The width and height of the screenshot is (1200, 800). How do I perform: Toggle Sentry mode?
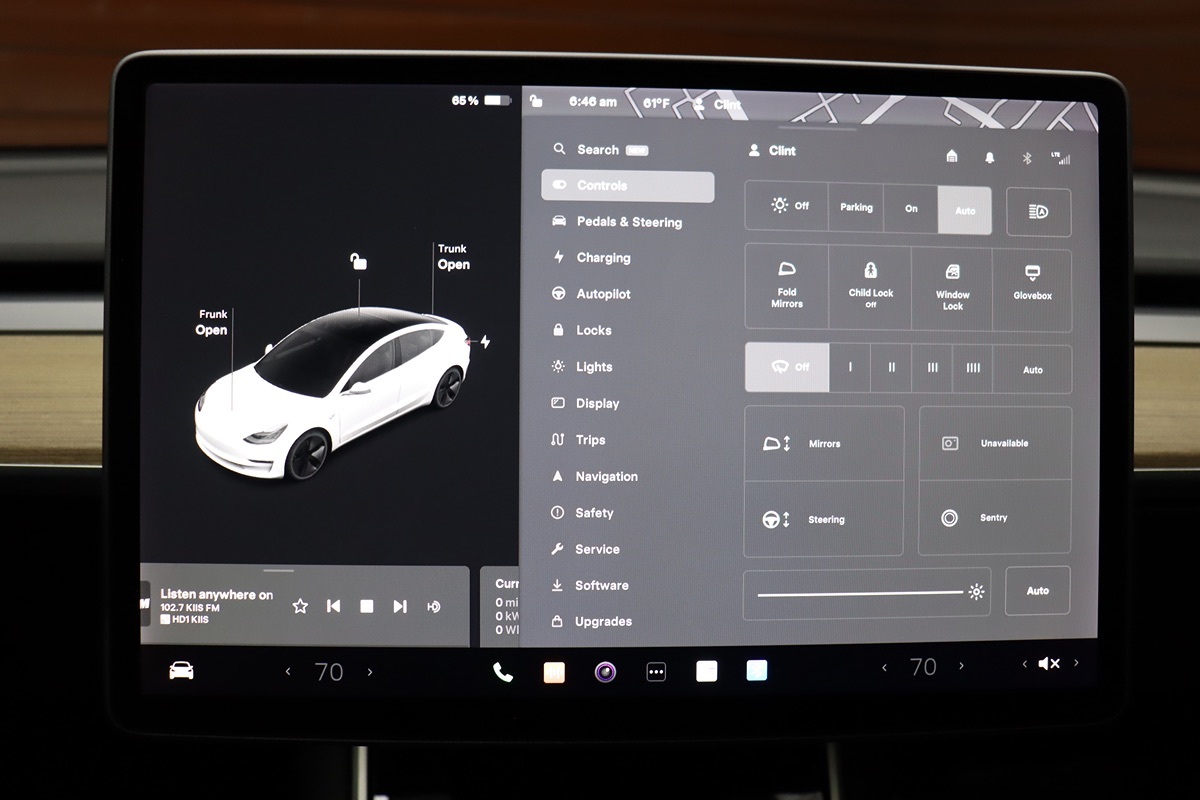[994, 518]
